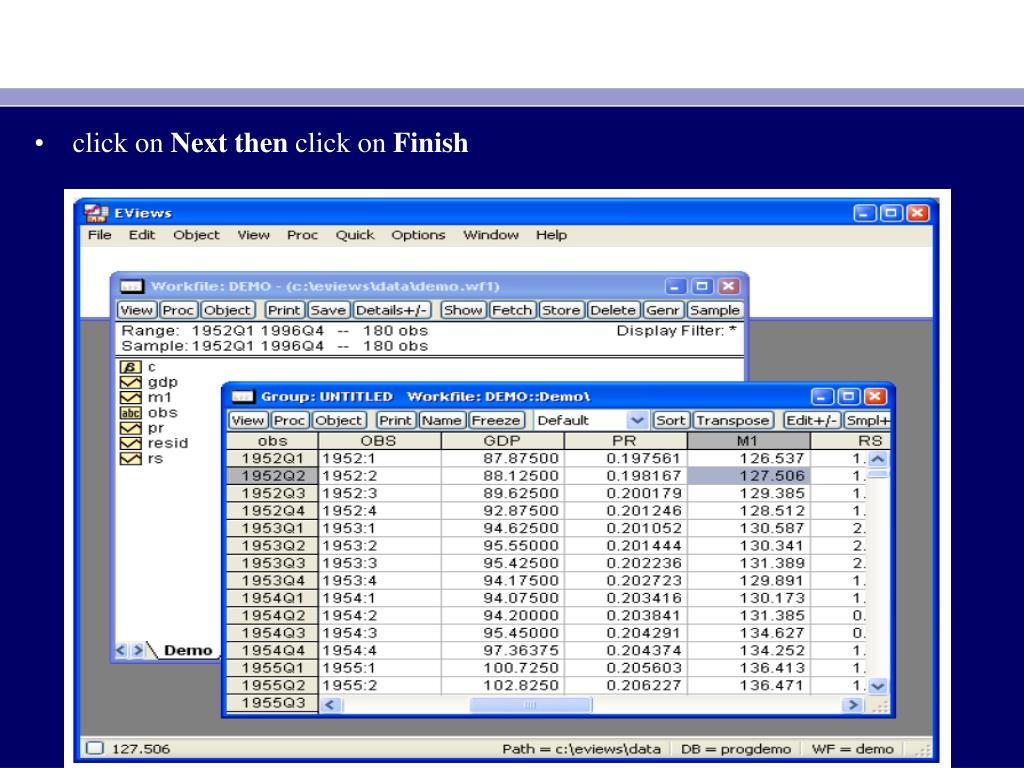The image size is (1024, 768).
Task: Select the PR column header
Action: coord(625,441)
